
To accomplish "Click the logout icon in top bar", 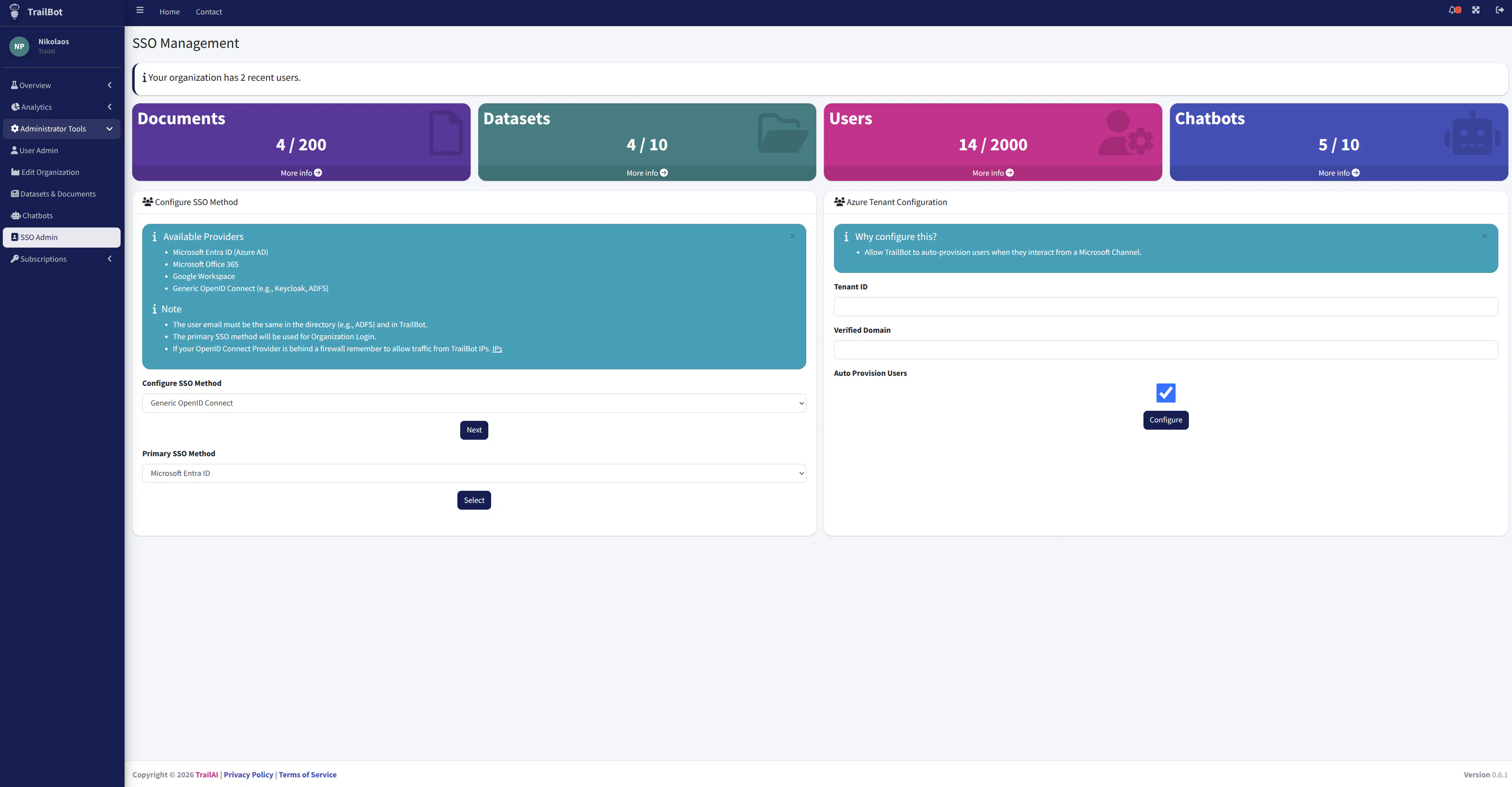I will pyautogui.click(x=1500, y=10).
